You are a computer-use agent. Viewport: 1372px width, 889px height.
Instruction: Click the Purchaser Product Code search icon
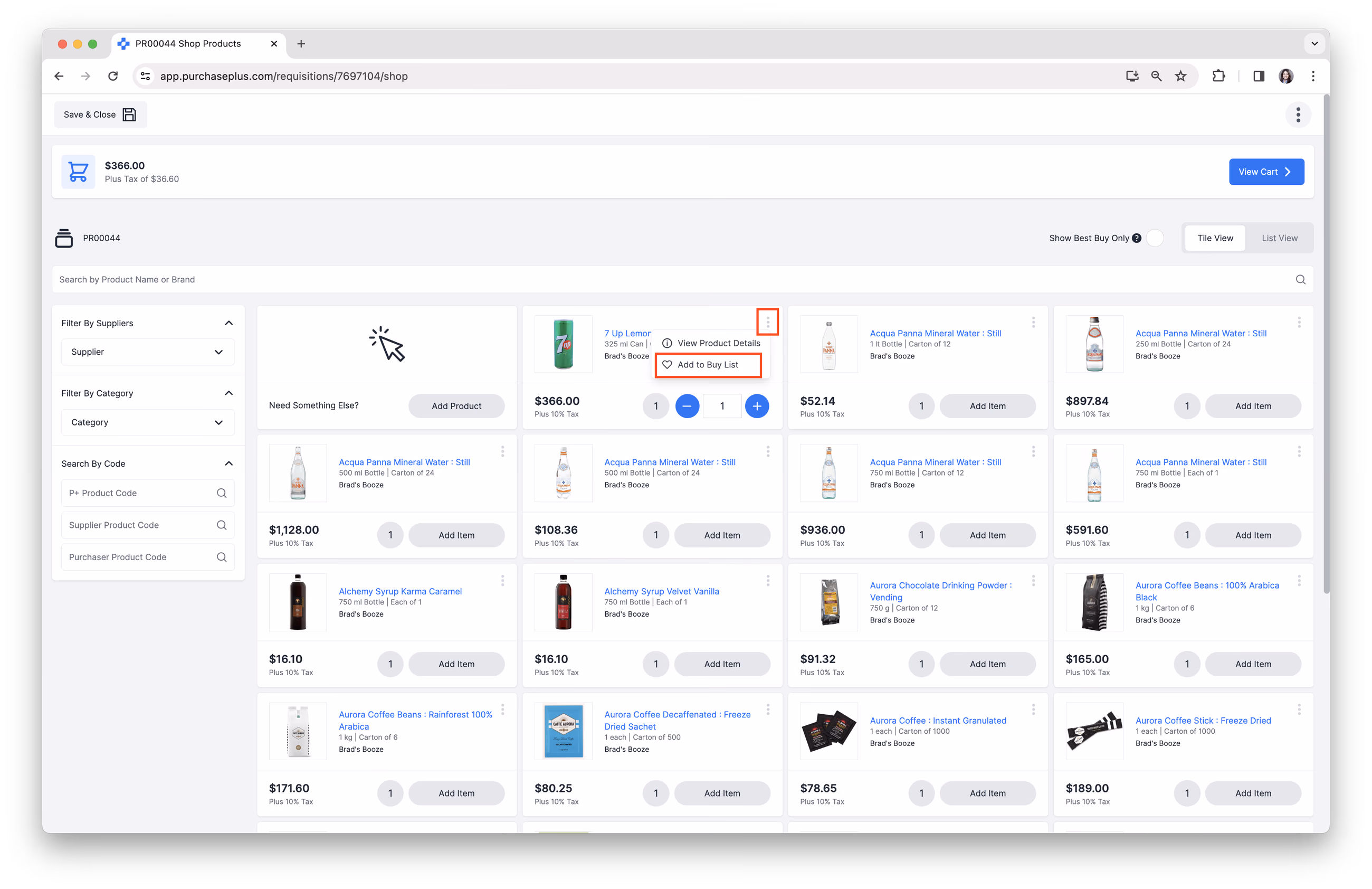221,557
